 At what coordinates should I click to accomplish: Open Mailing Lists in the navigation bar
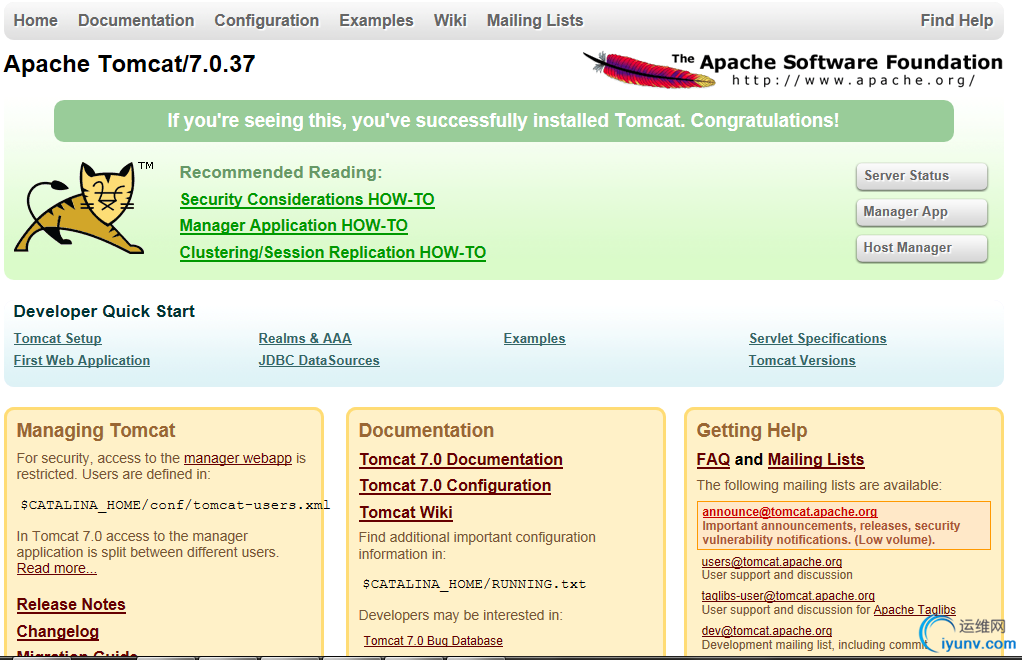[535, 20]
